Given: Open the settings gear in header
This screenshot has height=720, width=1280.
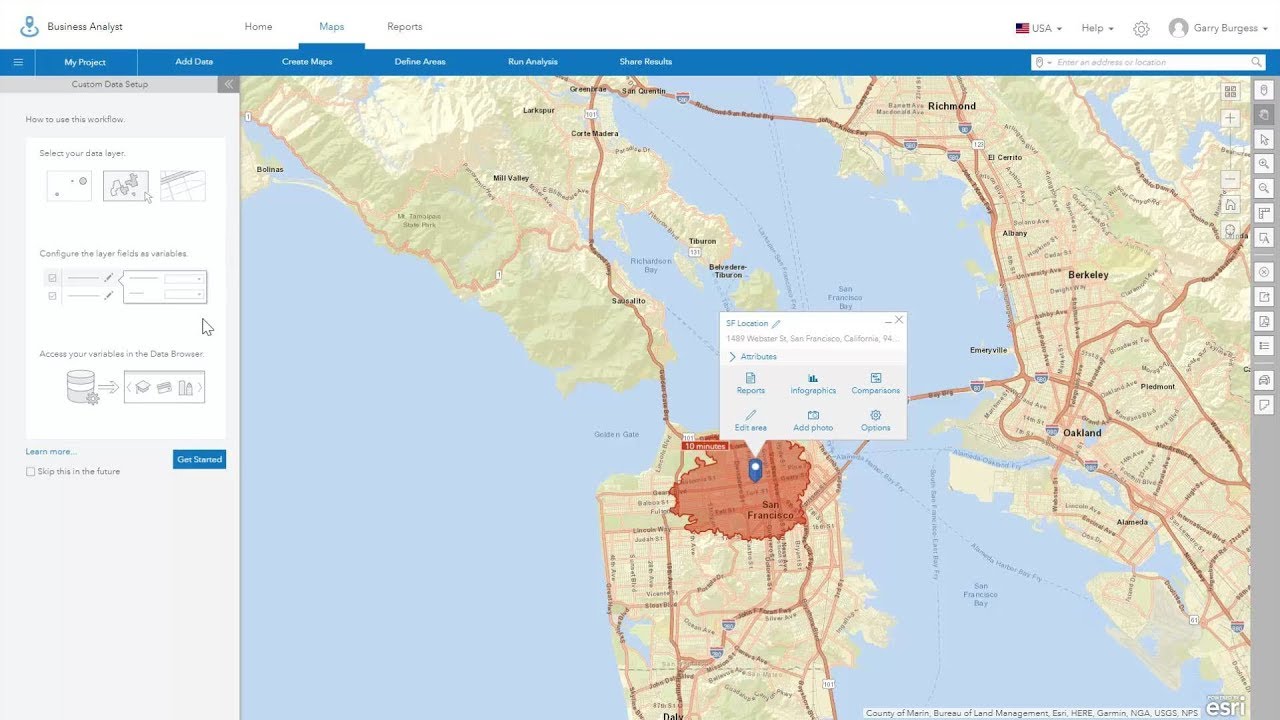Looking at the screenshot, I should pos(1141,29).
